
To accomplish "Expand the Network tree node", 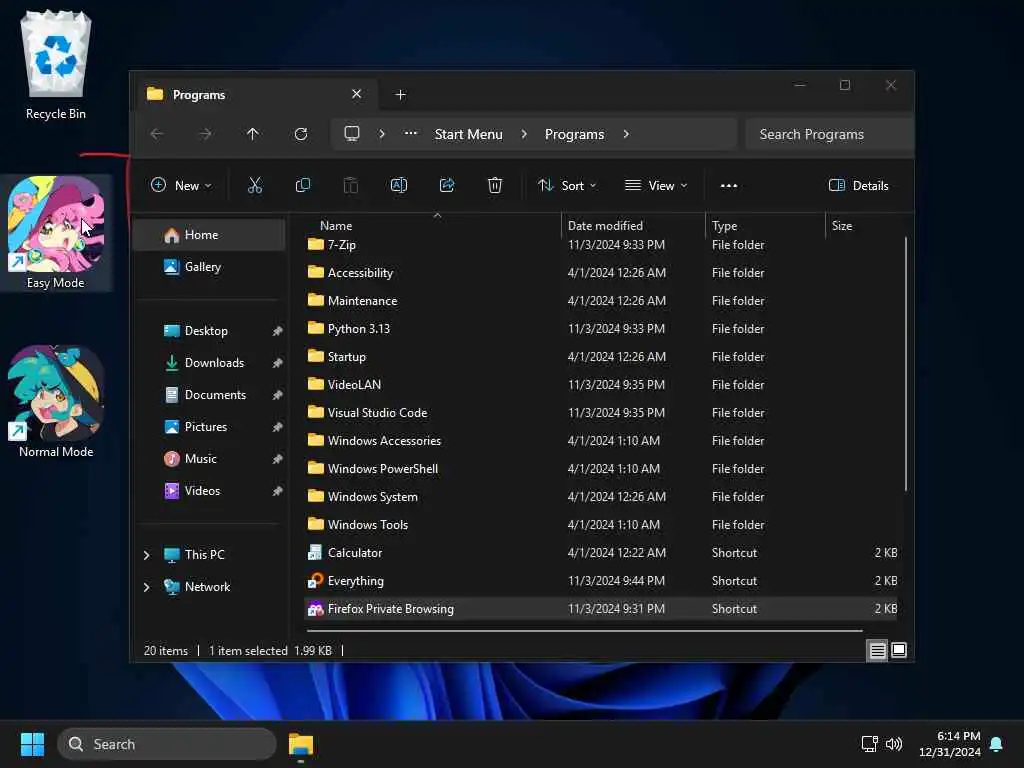I will (x=146, y=587).
